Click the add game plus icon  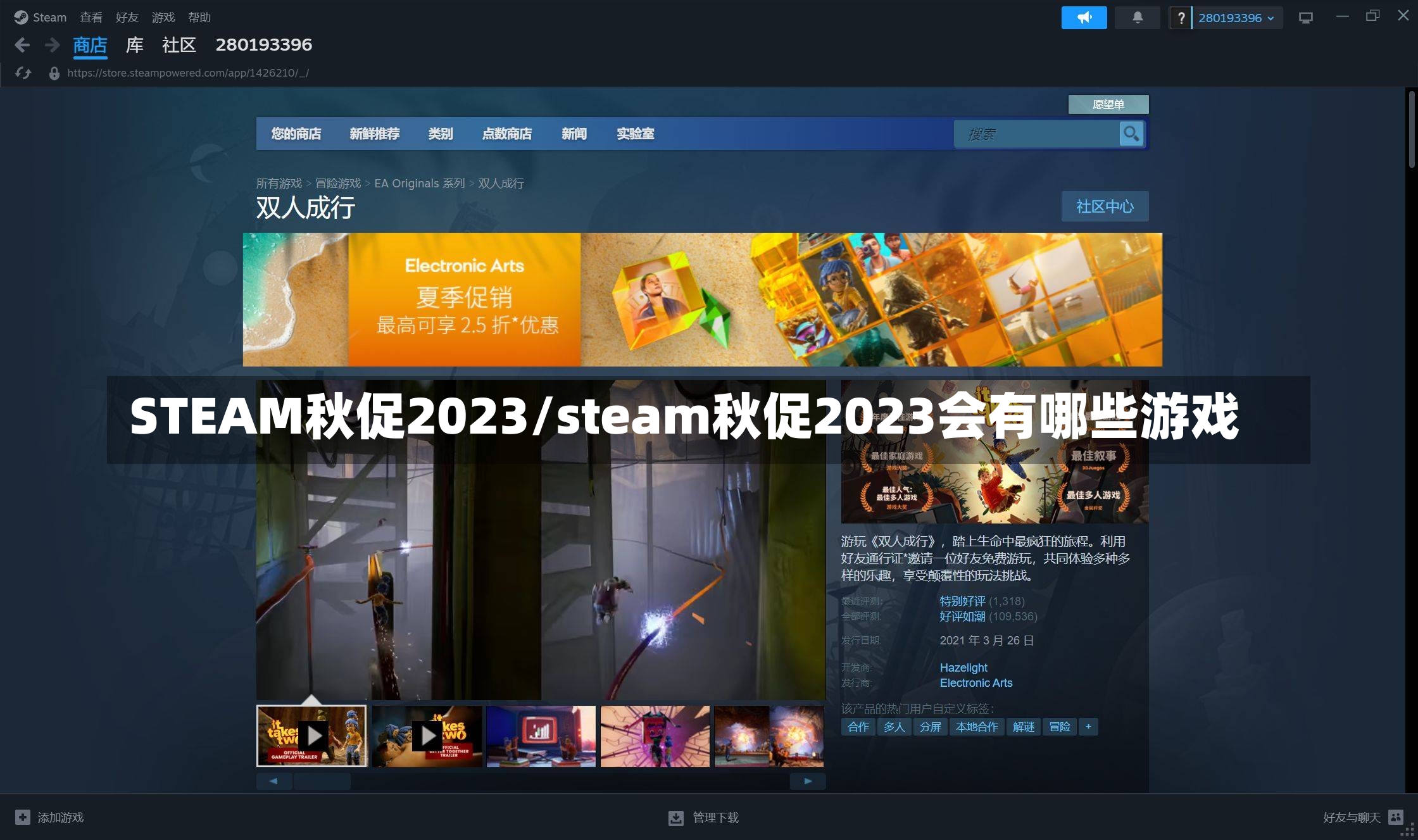(23, 817)
